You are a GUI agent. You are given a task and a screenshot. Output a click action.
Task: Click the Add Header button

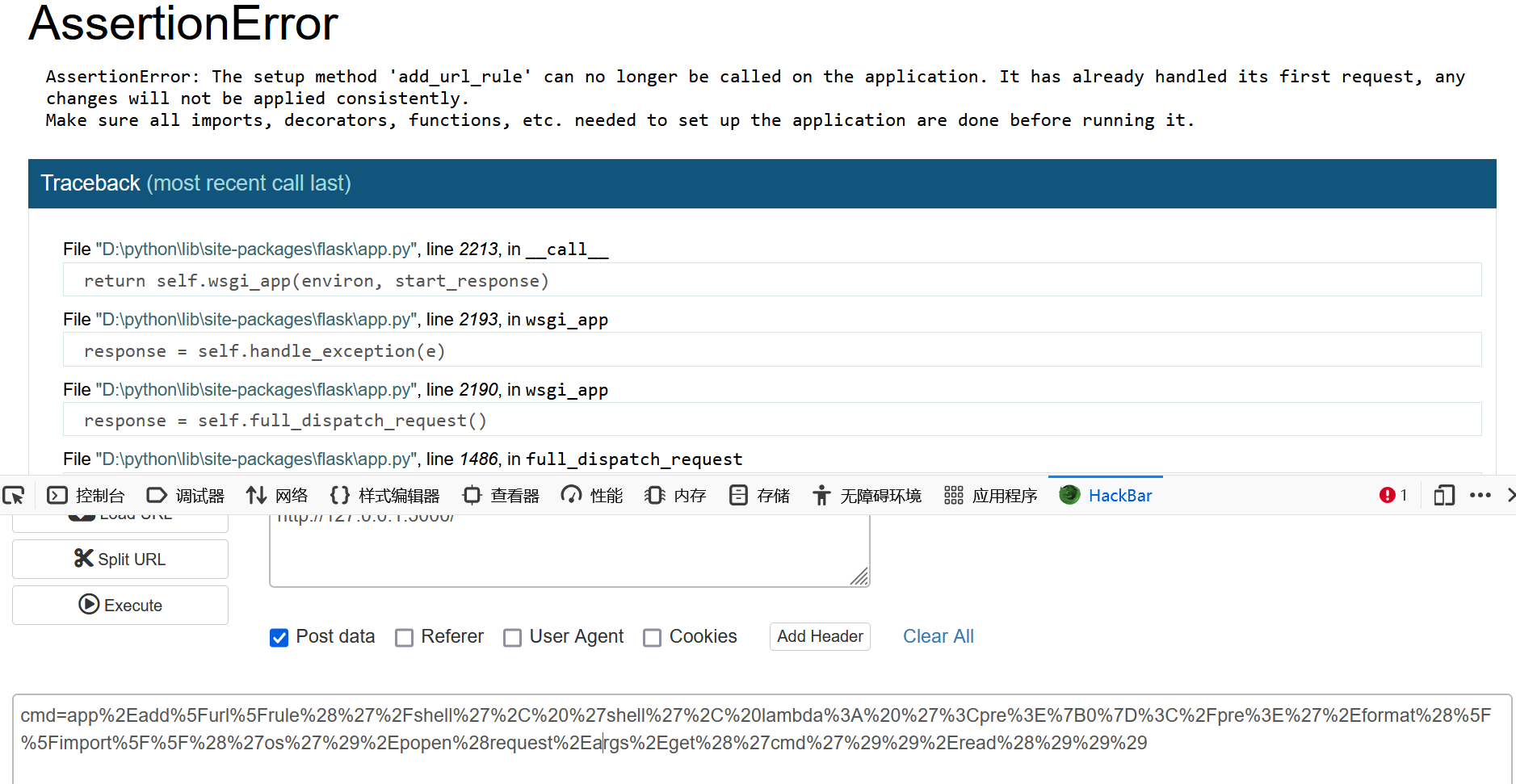point(820,636)
